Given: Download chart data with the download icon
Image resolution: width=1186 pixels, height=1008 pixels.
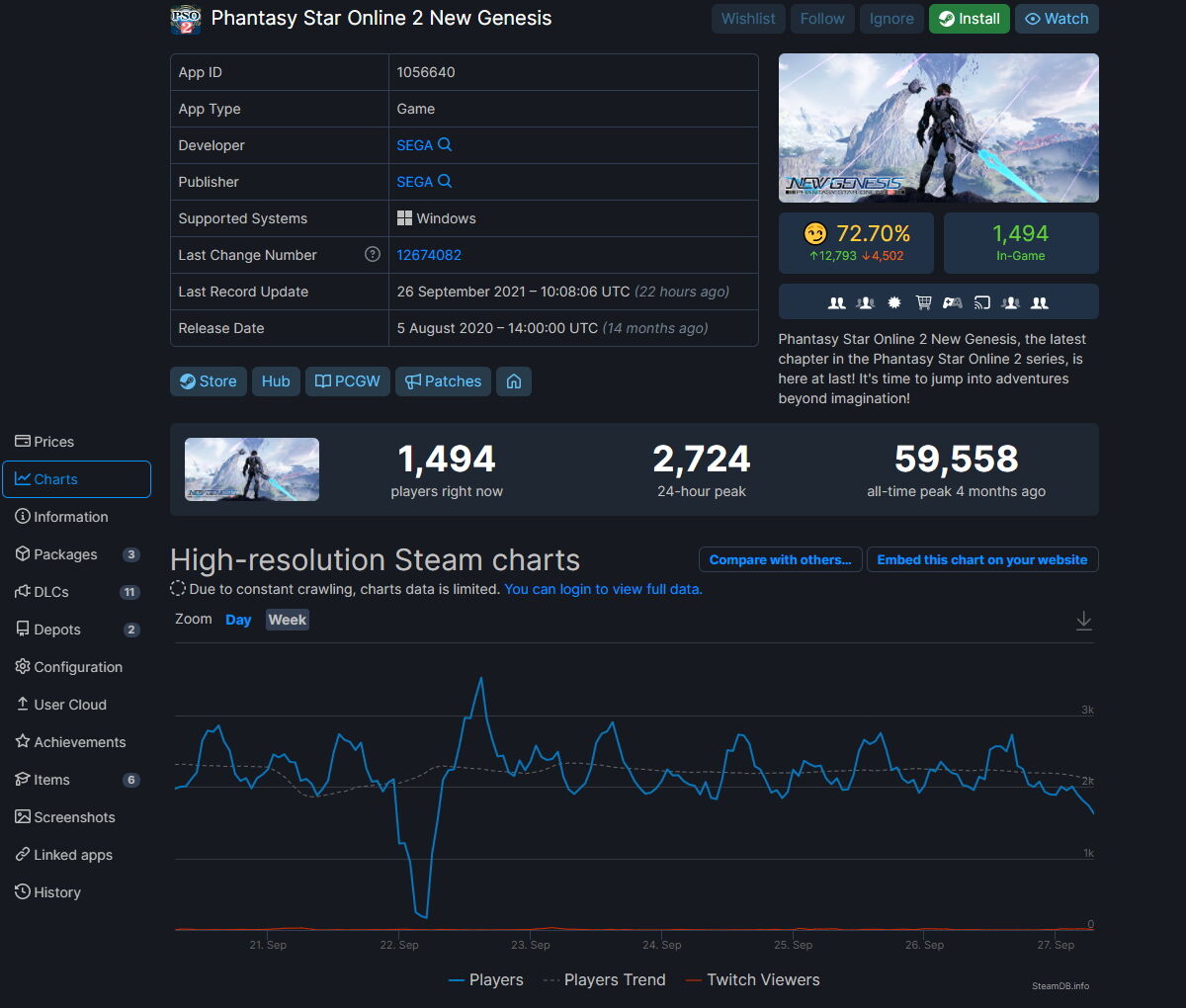Looking at the screenshot, I should [1084, 621].
